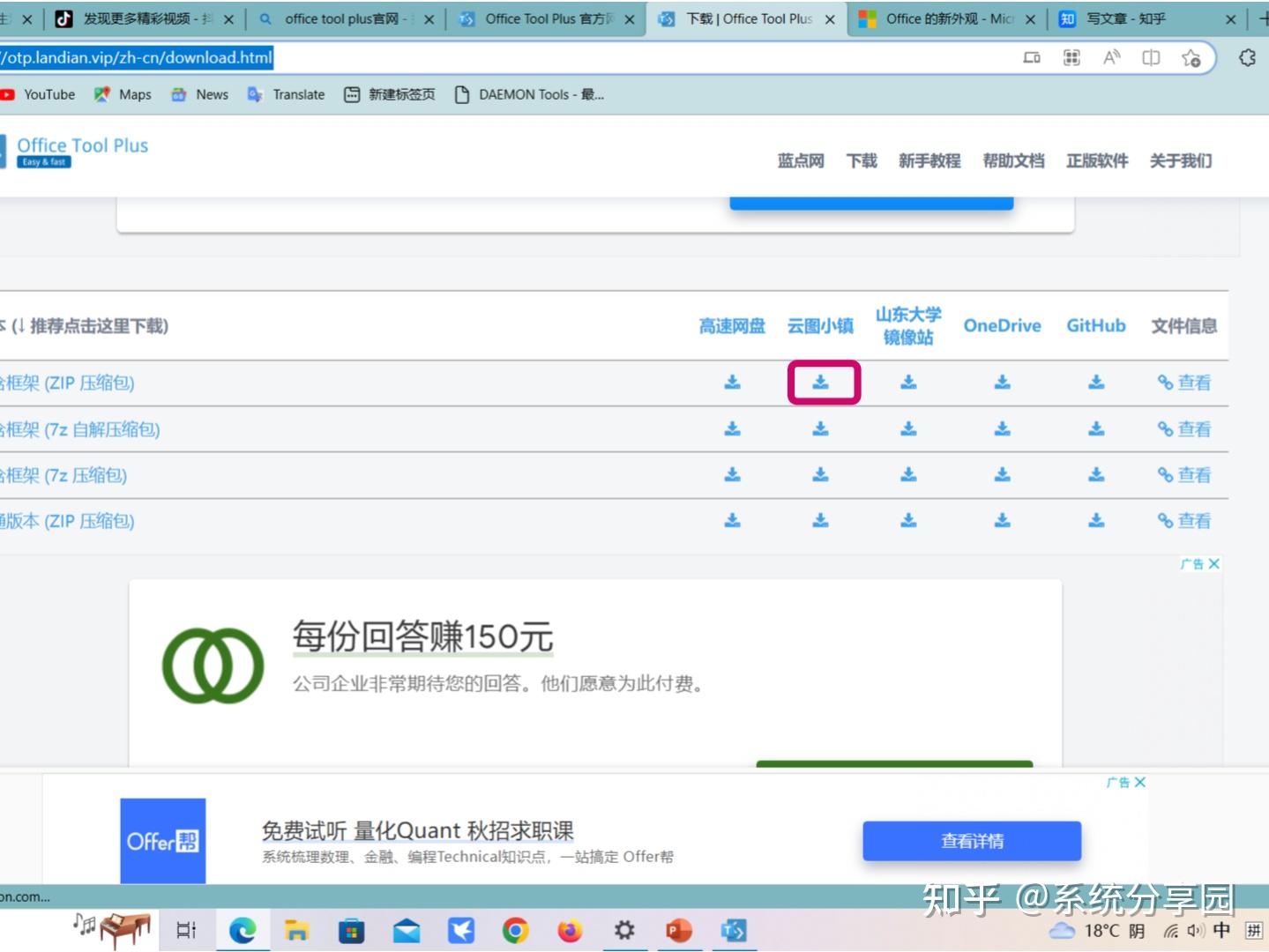Open browser extensions puzzle icon
This screenshot has height=952, width=1269.
[x=1247, y=58]
